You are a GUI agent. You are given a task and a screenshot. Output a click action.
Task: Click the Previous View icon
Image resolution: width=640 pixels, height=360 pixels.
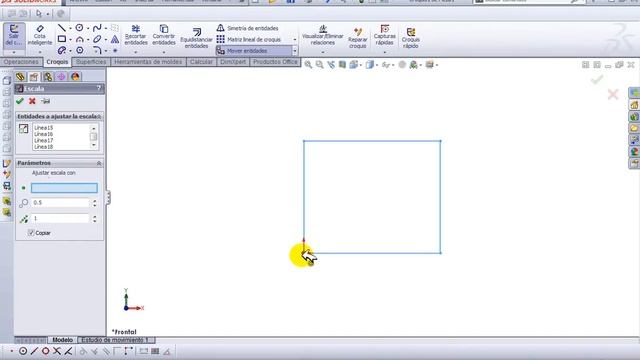[x=331, y=64]
